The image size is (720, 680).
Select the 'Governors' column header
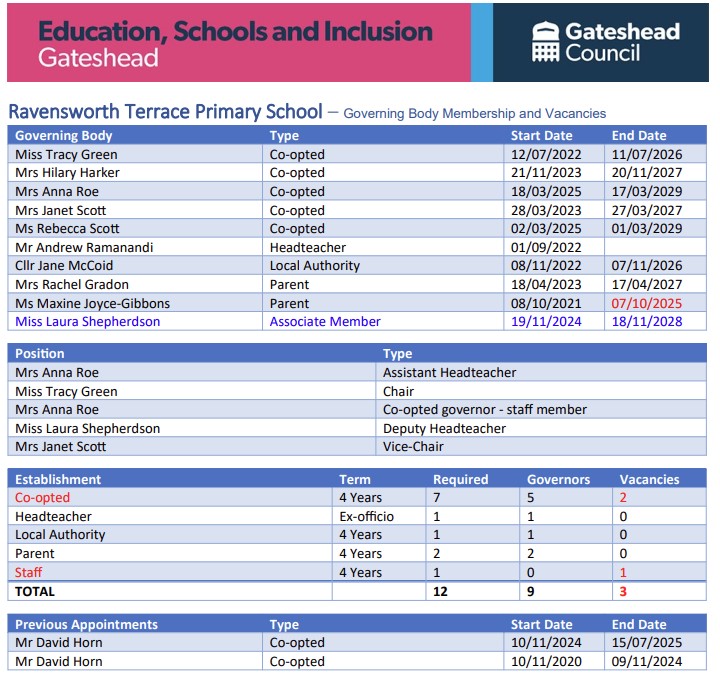pyautogui.click(x=558, y=479)
